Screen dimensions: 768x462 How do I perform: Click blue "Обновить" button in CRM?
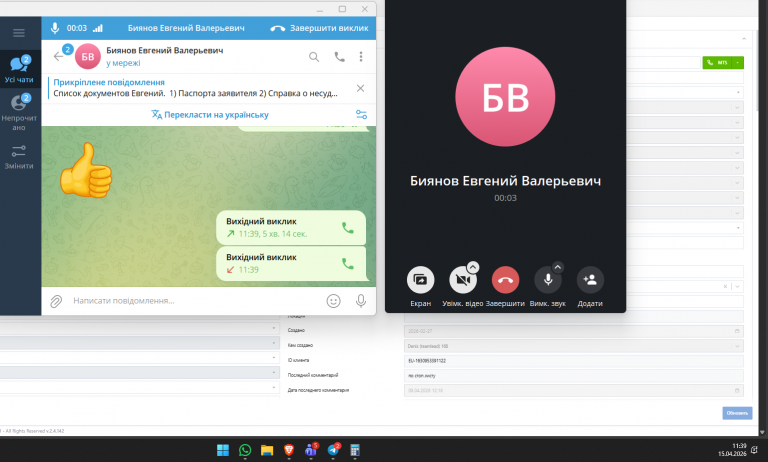(737, 413)
